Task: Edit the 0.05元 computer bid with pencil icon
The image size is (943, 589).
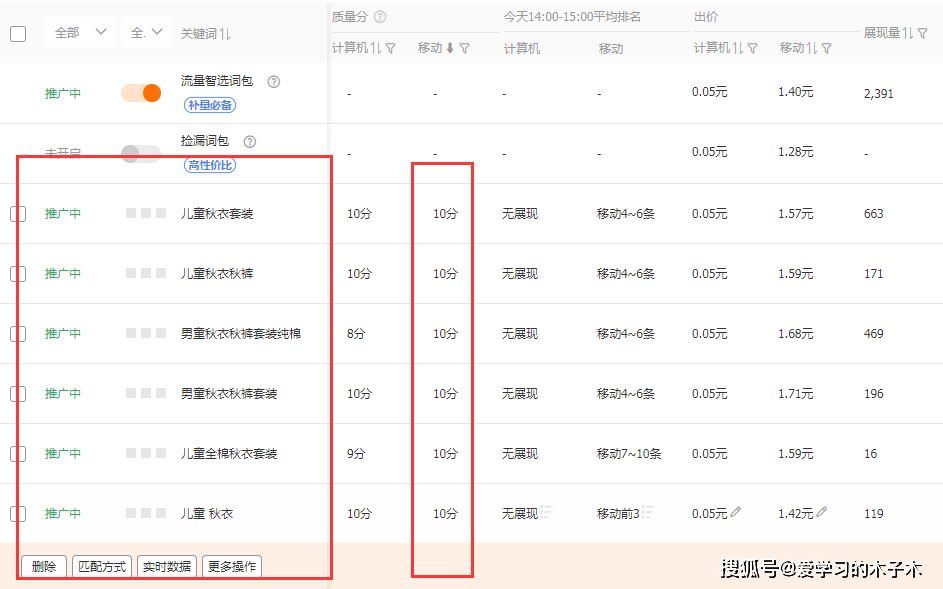Action: coord(736,512)
